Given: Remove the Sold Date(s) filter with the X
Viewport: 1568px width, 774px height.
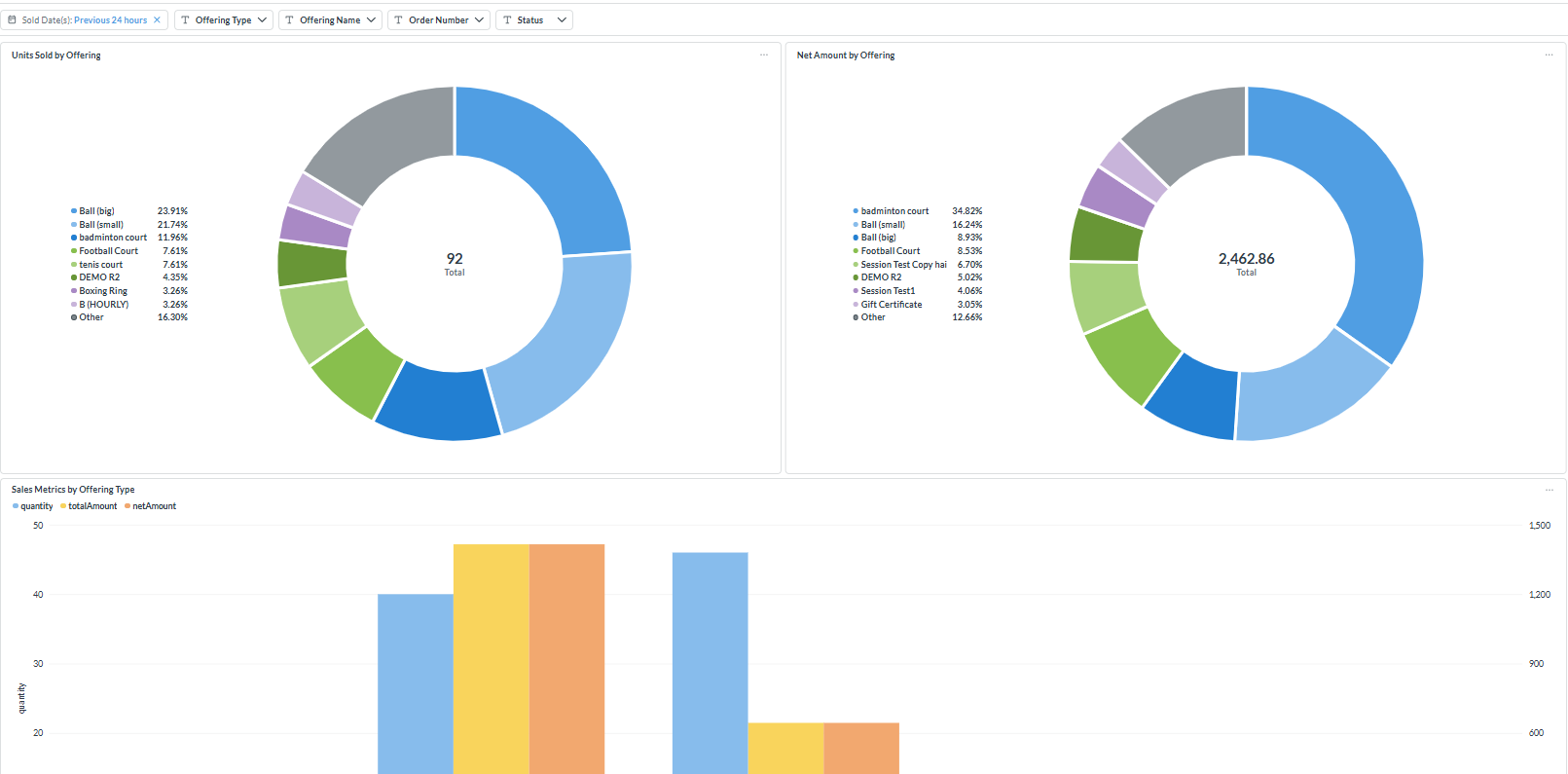Looking at the screenshot, I should coord(157,19).
